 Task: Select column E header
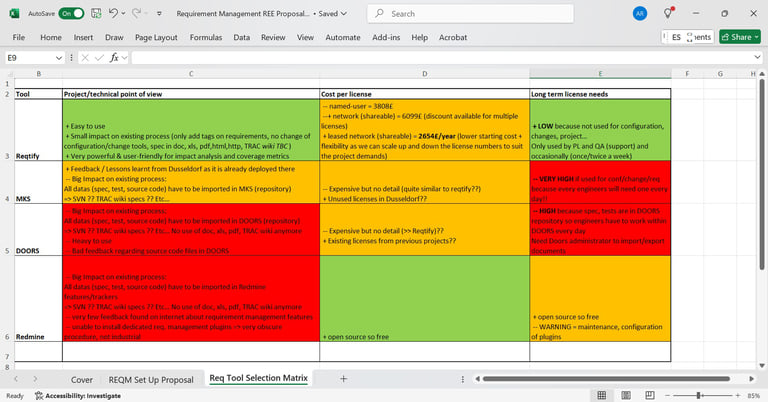pos(600,74)
